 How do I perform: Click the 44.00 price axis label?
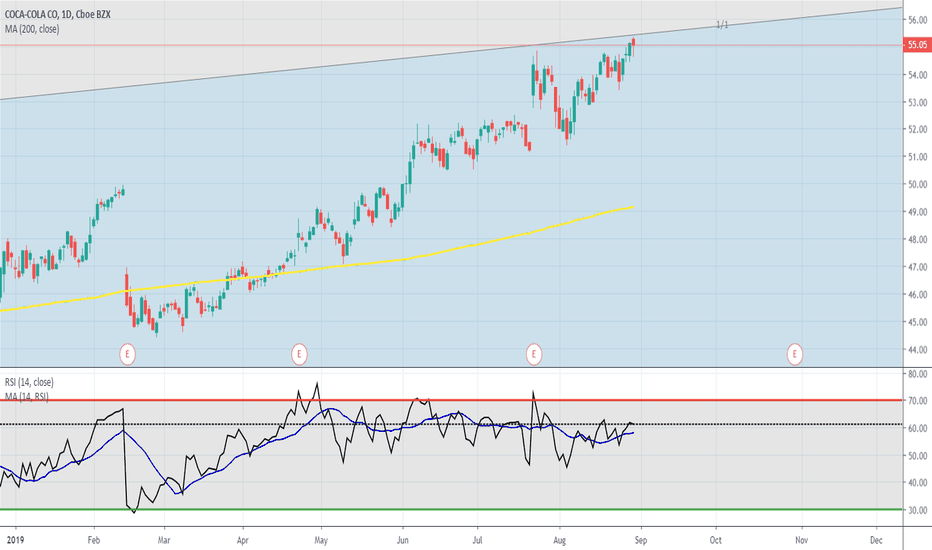(918, 350)
